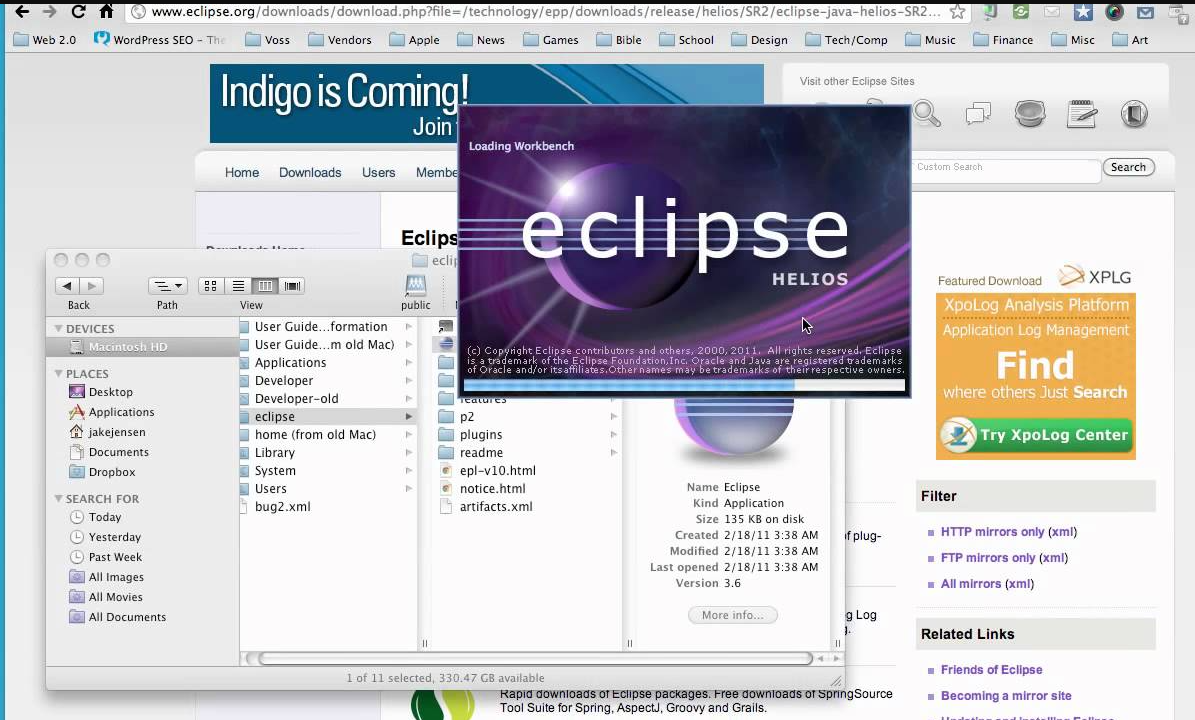
Task: Switch Finder to Cover Flow view
Action: (x=292, y=286)
